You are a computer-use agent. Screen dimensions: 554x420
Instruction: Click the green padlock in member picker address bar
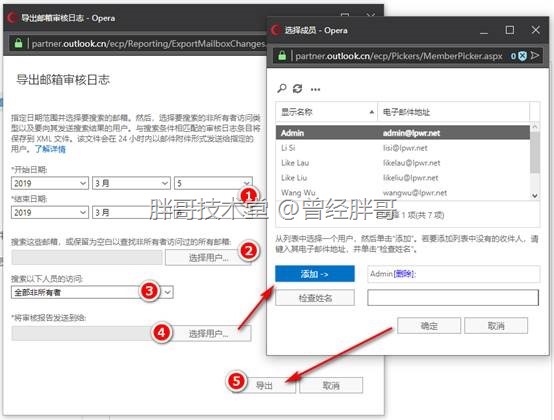tap(282, 55)
